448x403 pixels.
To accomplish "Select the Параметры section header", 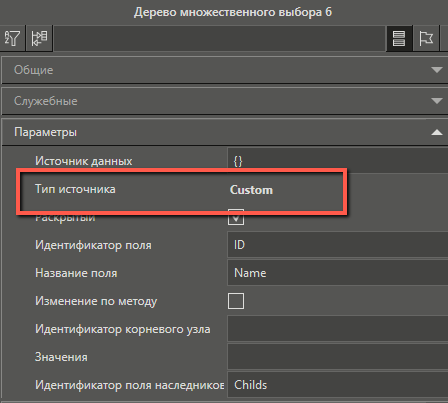I will pyautogui.click(x=224, y=132).
